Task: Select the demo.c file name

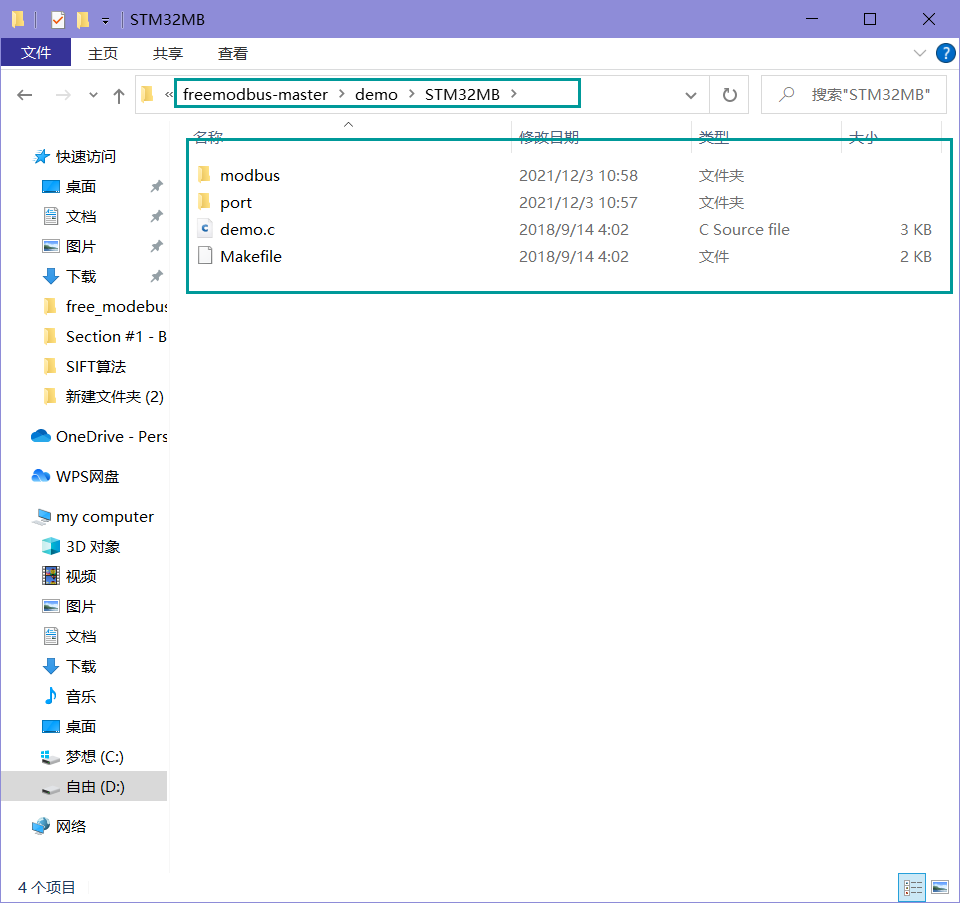Action: (247, 230)
